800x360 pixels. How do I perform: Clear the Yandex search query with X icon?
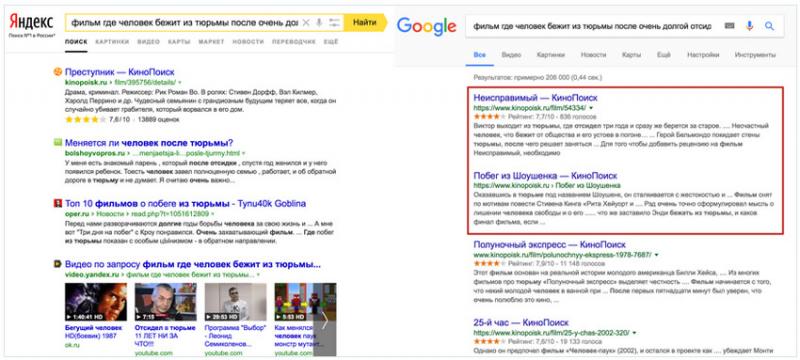tap(306, 22)
